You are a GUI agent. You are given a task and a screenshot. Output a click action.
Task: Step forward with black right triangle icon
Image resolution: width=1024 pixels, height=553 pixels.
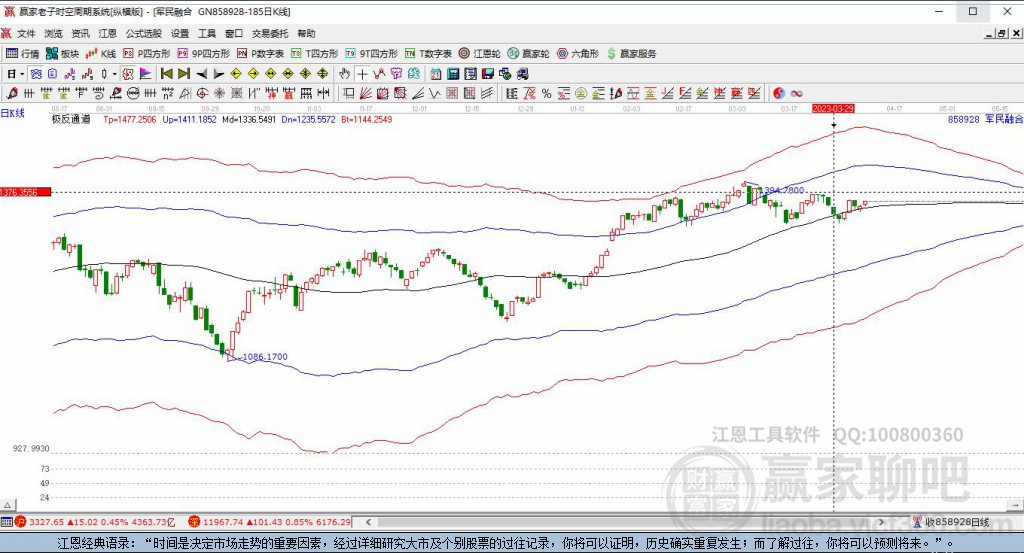tap(219, 74)
